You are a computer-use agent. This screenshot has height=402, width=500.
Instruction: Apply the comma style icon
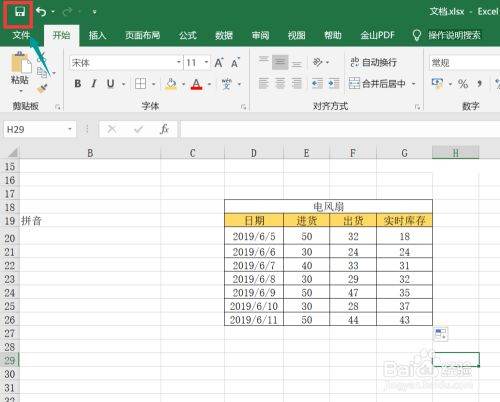(480, 84)
